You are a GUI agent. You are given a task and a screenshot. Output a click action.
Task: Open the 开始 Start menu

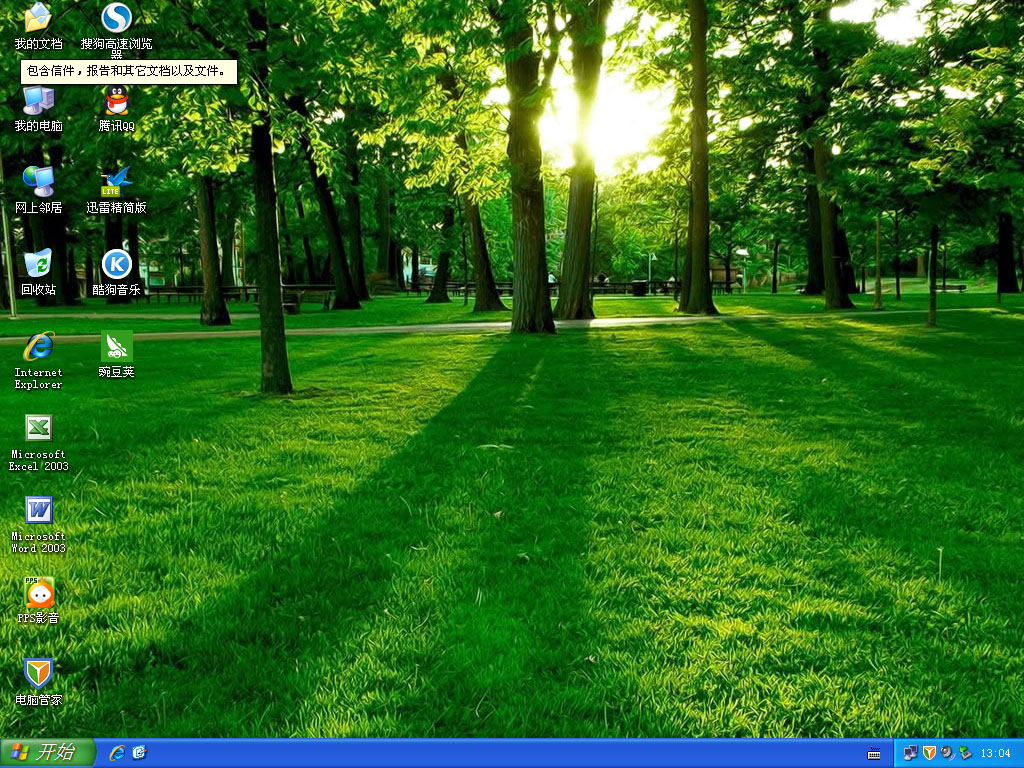coord(47,753)
